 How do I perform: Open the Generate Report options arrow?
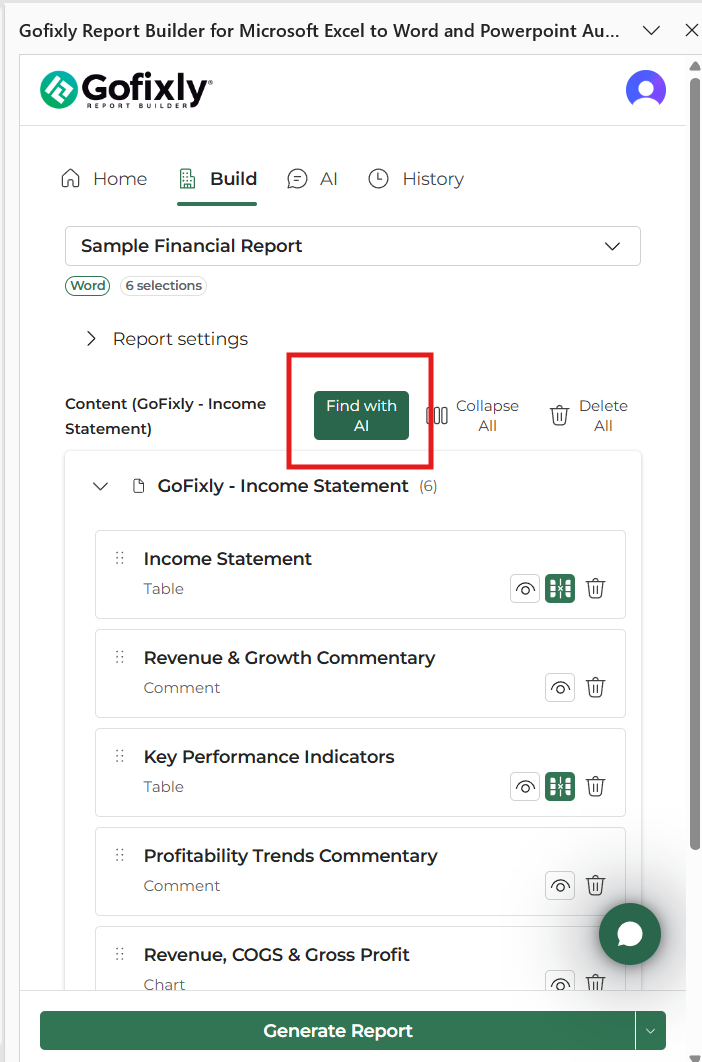651,1031
